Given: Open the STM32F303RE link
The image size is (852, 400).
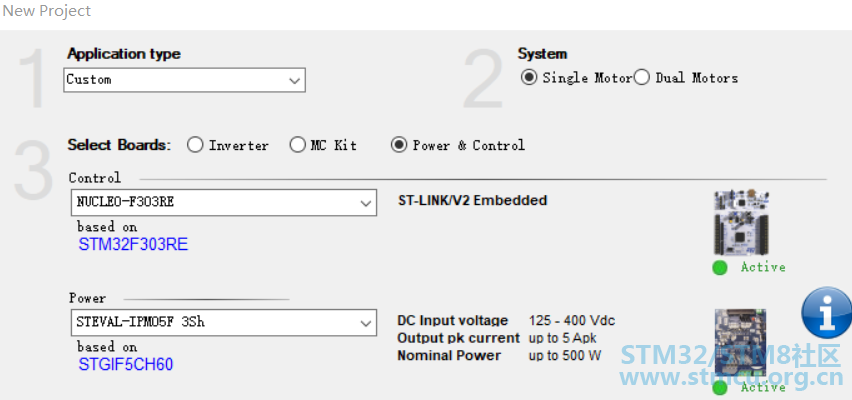Looking at the screenshot, I should pos(133,244).
